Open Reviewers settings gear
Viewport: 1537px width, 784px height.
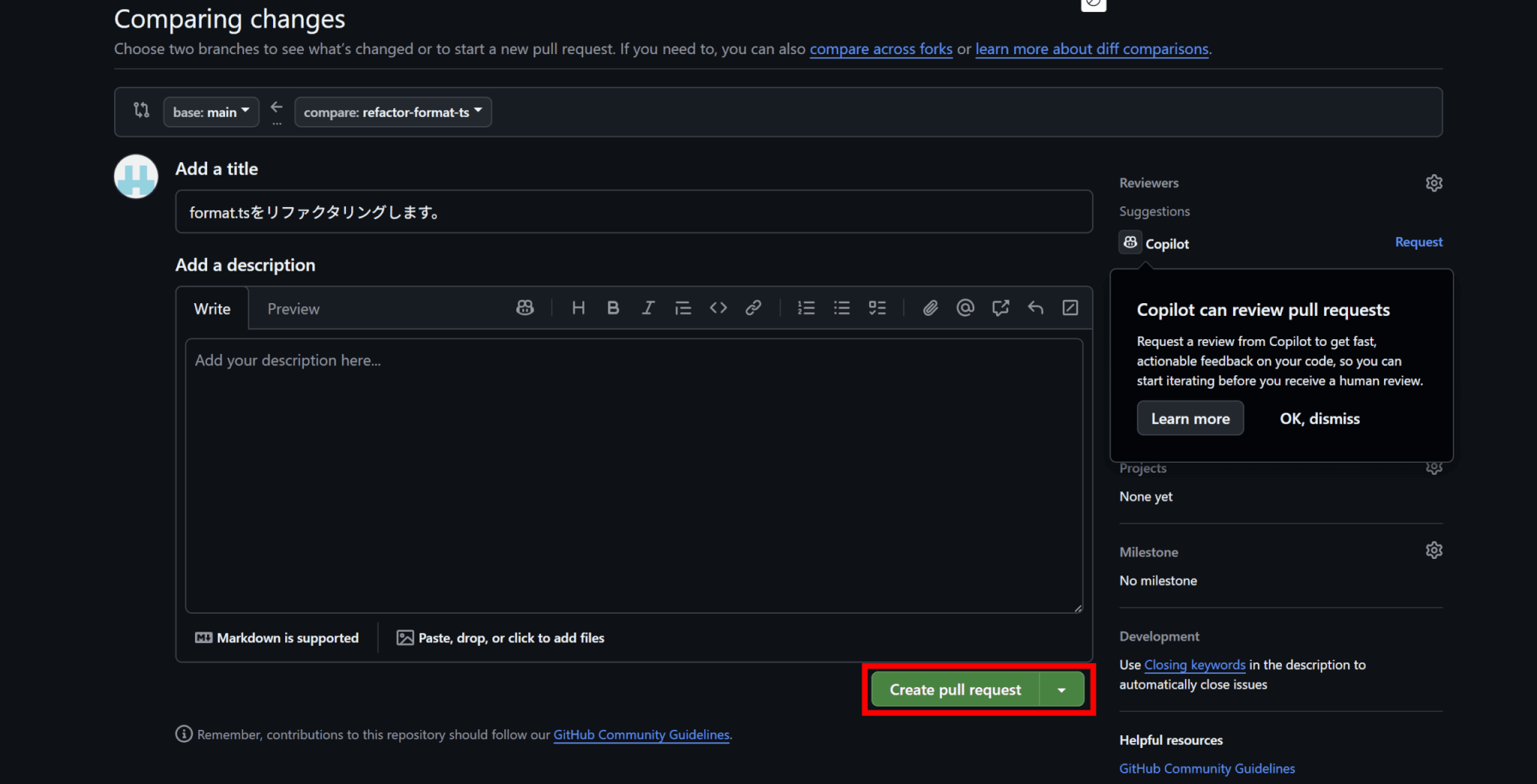click(1433, 183)
